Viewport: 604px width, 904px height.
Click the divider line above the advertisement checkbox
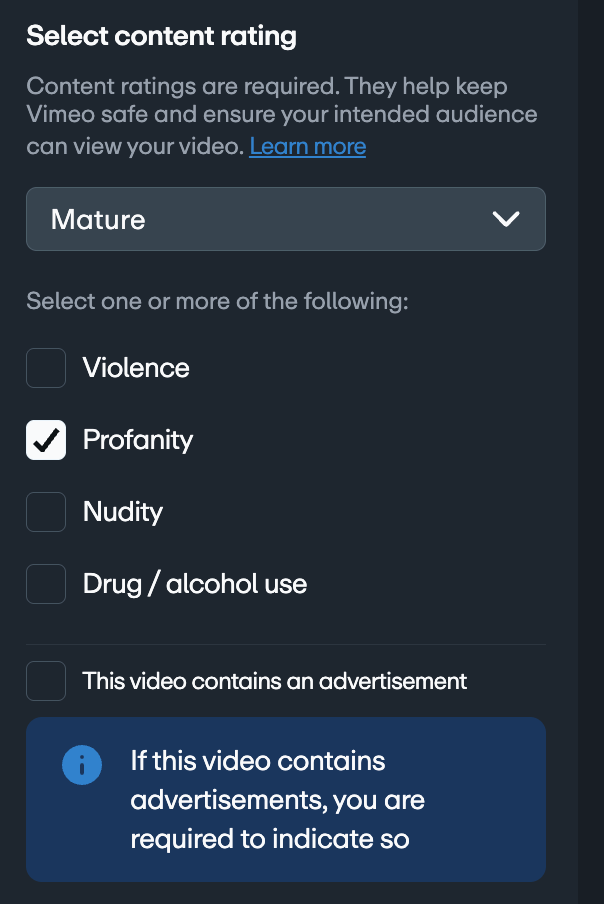[x=285, y=644]
